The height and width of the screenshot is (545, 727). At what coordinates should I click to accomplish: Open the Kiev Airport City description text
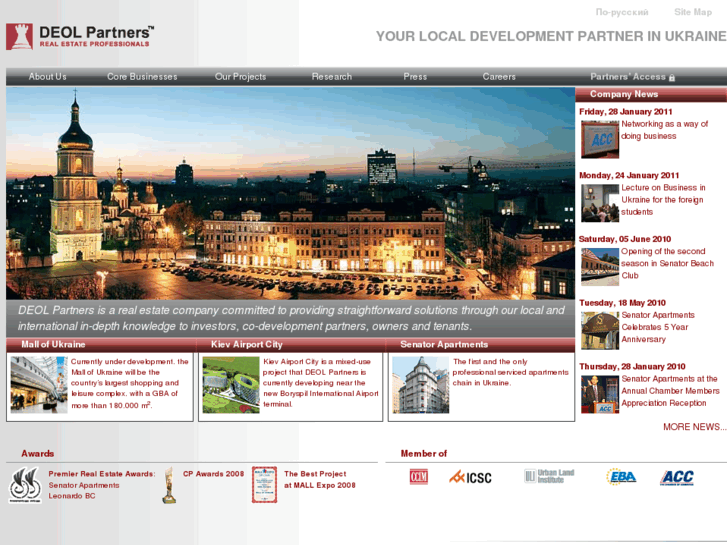coord(320,383)
